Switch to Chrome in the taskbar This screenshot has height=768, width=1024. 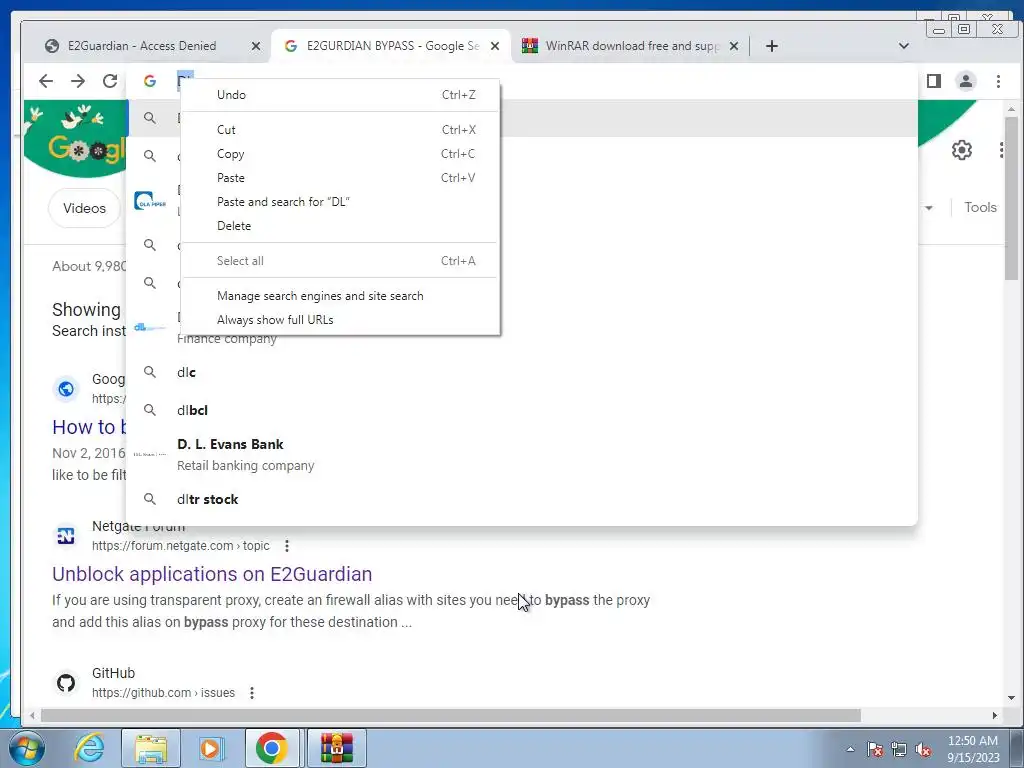[x=272, y=748]
